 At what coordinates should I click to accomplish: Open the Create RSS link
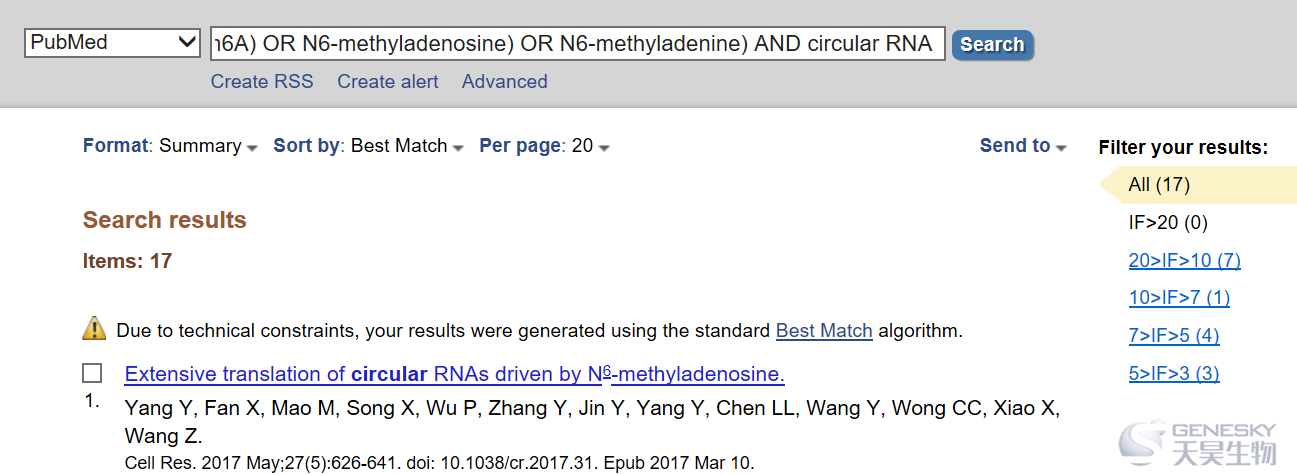(262, 82)
